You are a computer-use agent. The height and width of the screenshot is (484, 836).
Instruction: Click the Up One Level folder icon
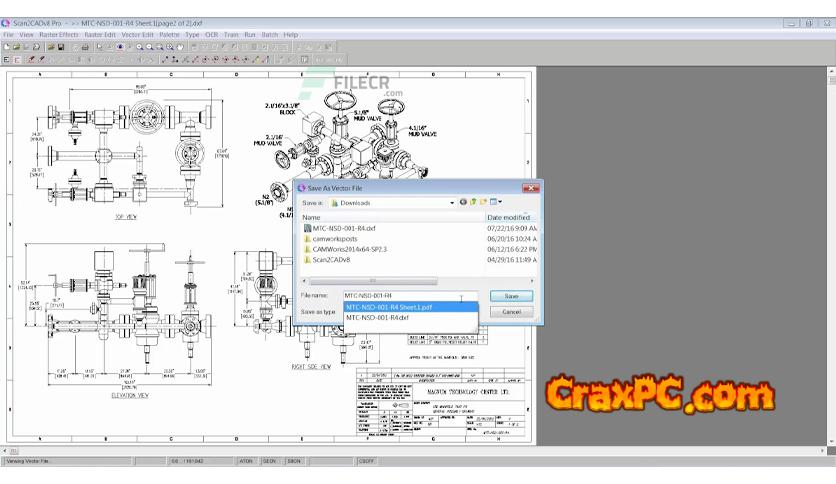473,202
